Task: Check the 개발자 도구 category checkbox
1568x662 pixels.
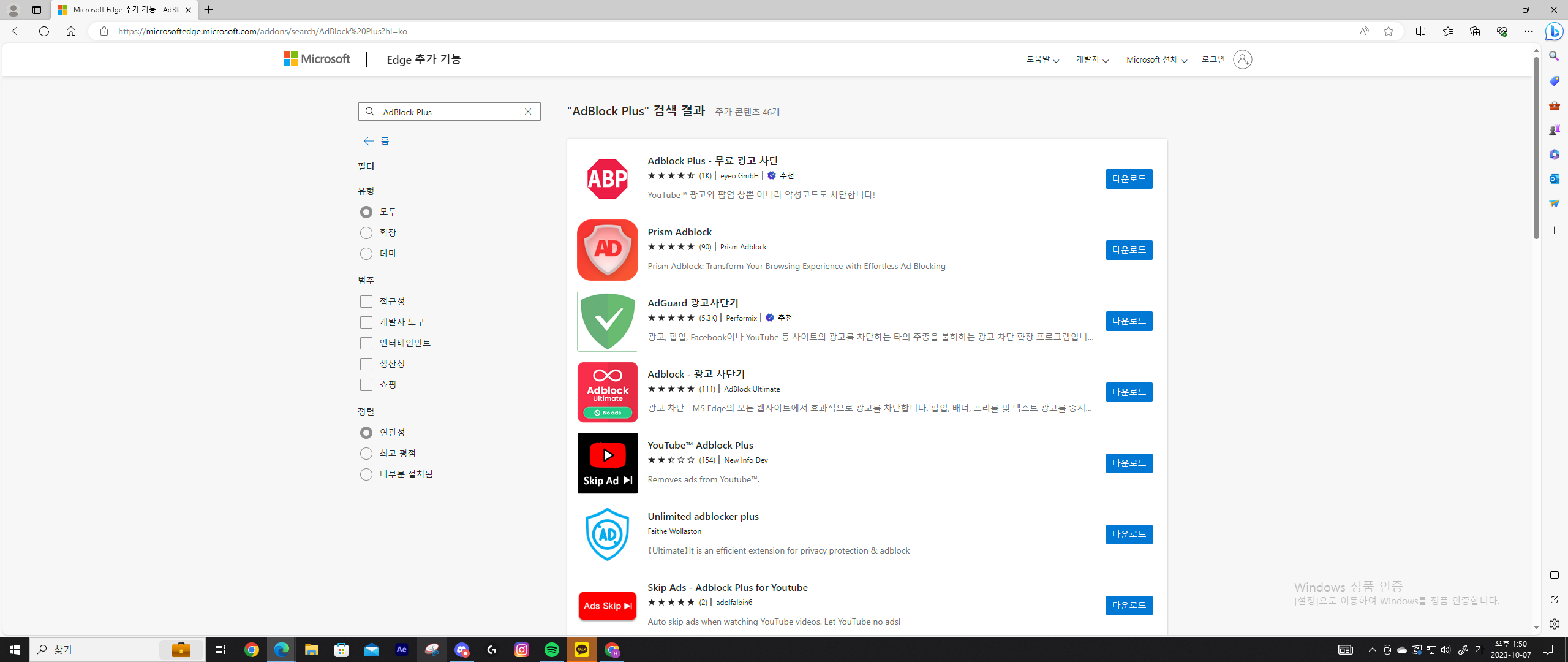Action: click(x=366, y=322)
